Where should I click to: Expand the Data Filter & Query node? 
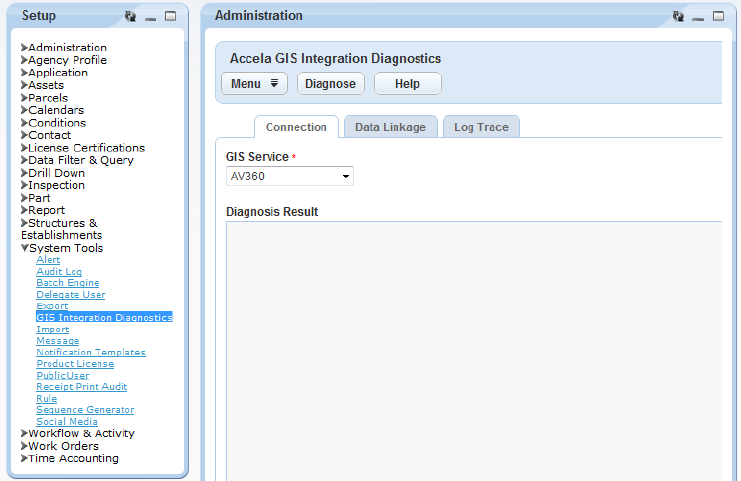click(x=24, y=160)
